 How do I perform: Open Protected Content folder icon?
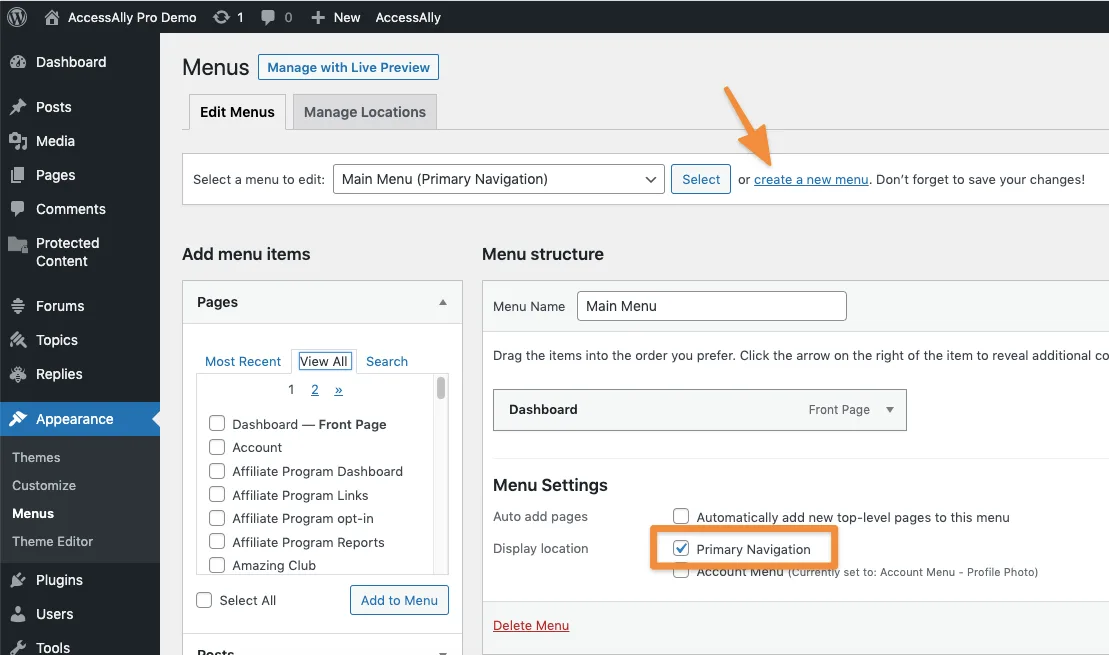point(18,244)
